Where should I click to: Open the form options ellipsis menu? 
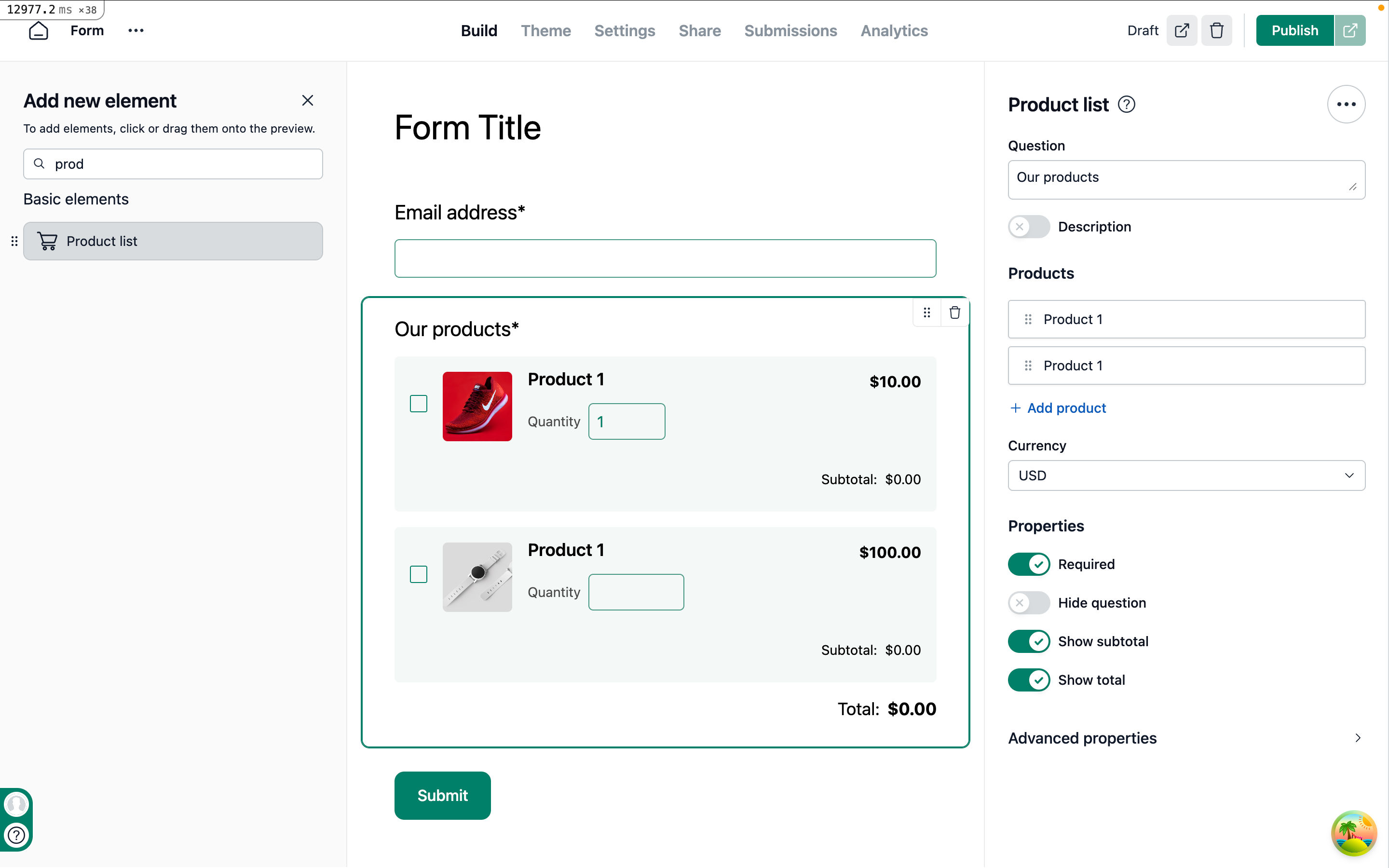click(136, 30)
